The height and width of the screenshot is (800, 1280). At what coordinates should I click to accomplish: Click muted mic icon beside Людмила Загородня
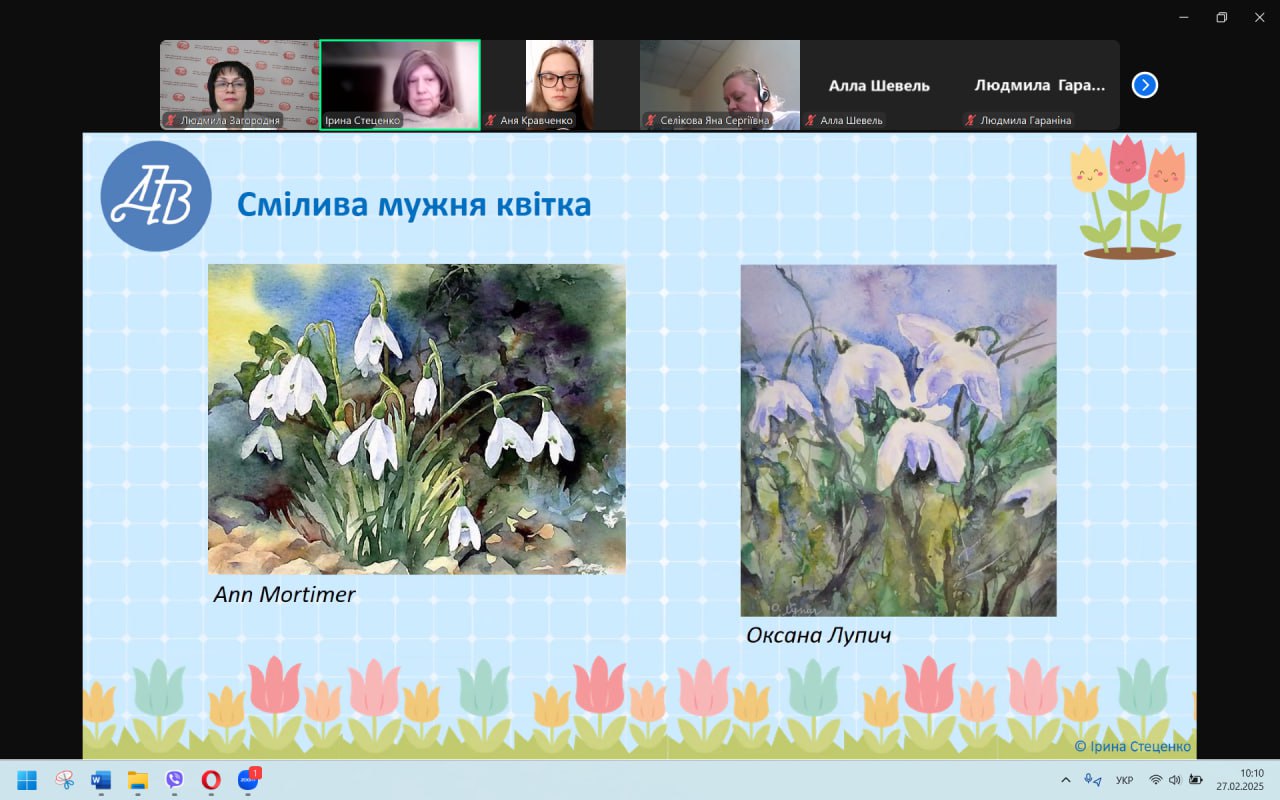click(x=171, y=120)
